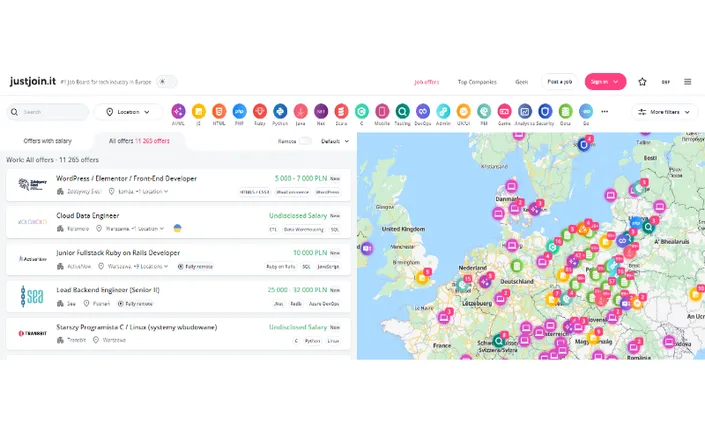Choose the HTML category icon
705x427 pixels.
click(x=219, y=111)
